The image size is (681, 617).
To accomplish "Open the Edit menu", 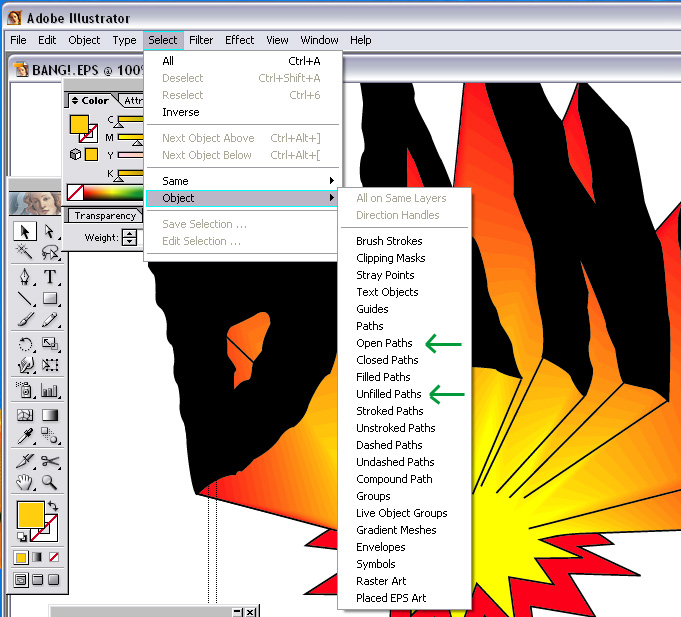I will point(47,40).
